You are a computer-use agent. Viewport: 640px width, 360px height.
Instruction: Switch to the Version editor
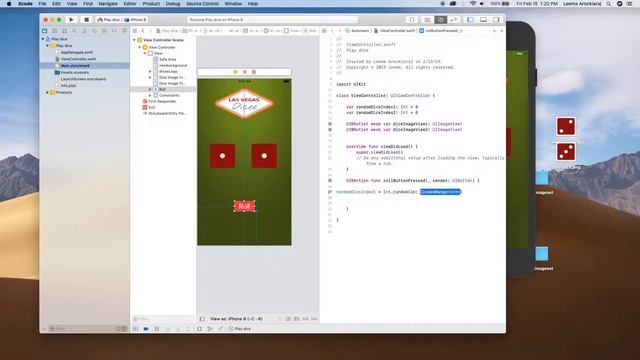[x=453, y=20]
